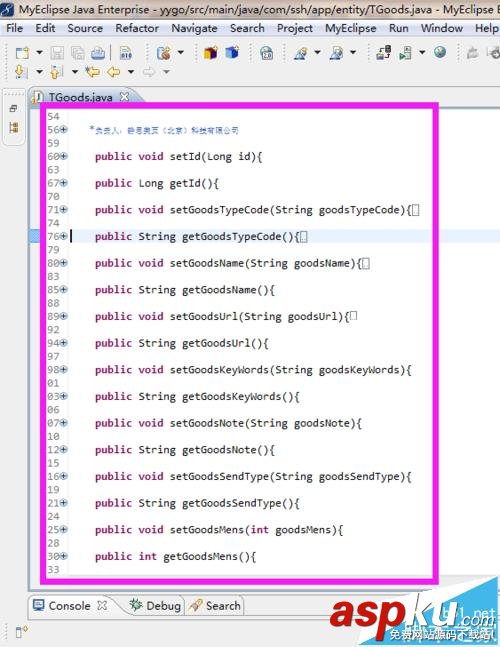Click the server deployment toolbar icon
500x647 pixels.
[x=384, y=53]
